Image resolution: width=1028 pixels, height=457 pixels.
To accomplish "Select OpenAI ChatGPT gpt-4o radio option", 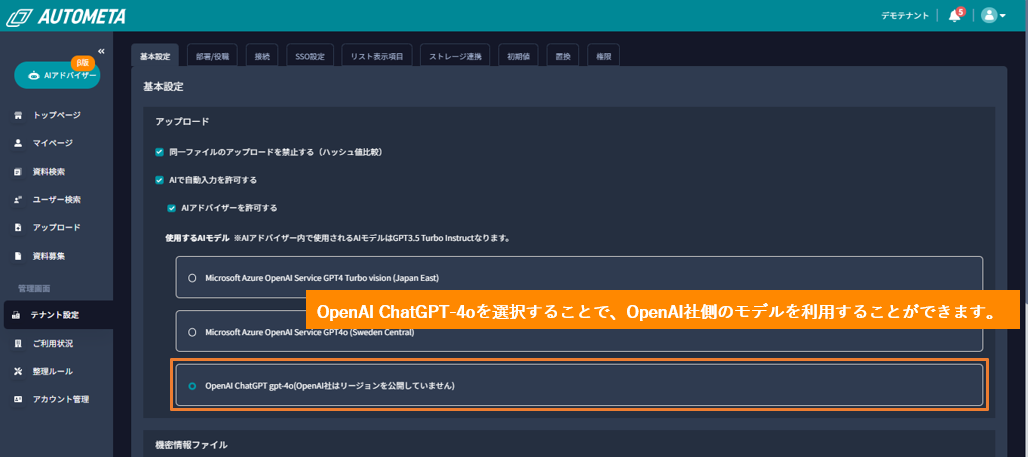I will coord(192,386).
